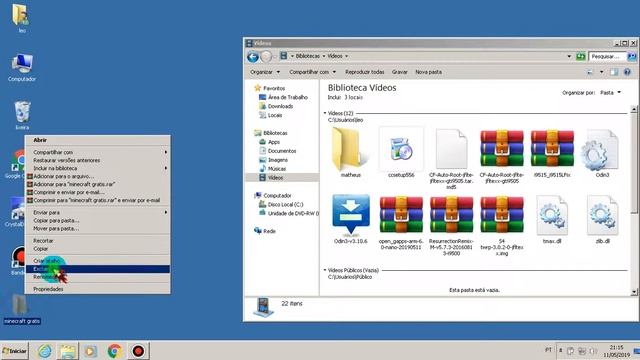This screenshot has height=360, width=640.
Task: Choose Mover para pasta… in context menu
Action: tap(98, 229)
